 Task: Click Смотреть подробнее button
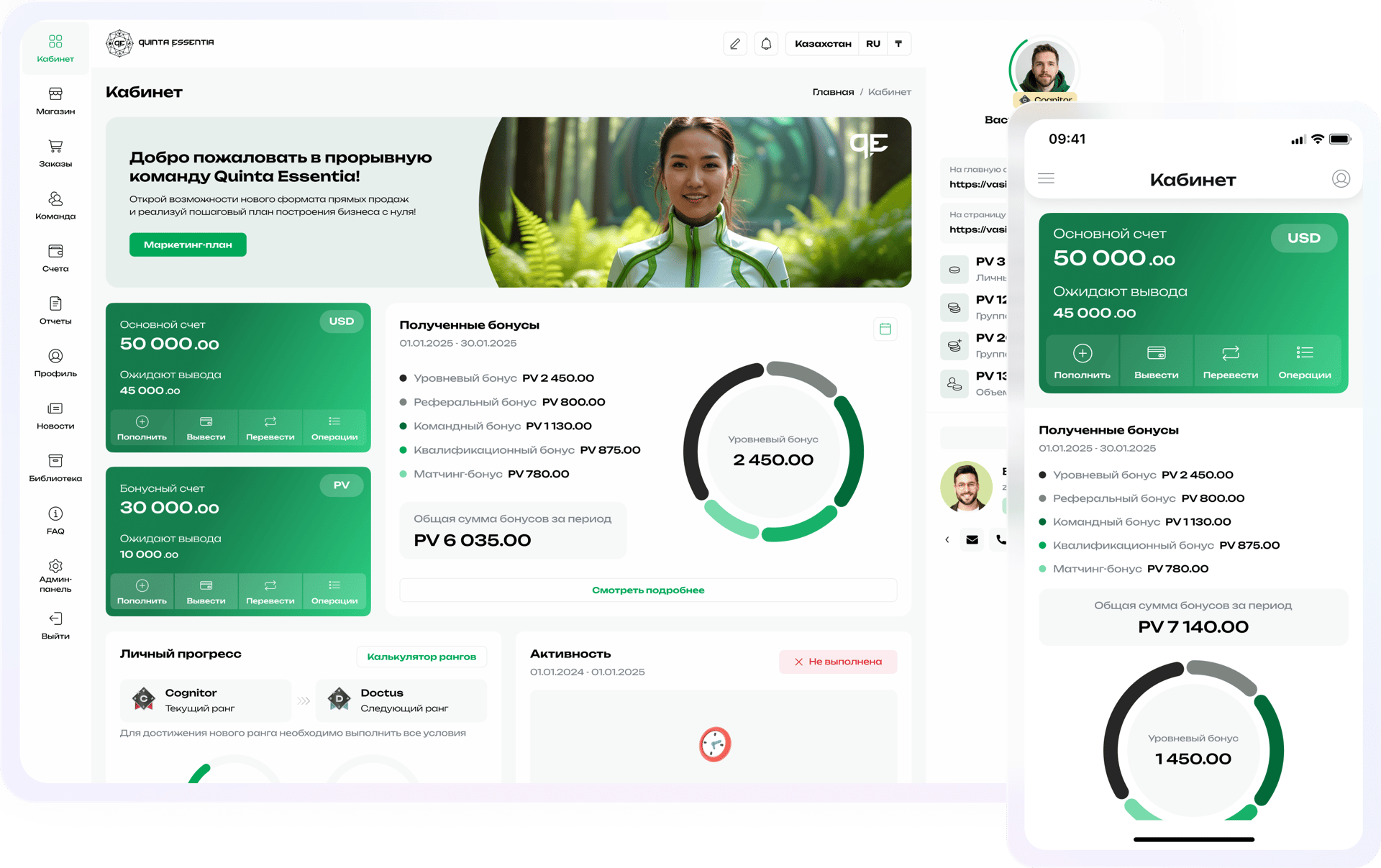coord(648,590)
